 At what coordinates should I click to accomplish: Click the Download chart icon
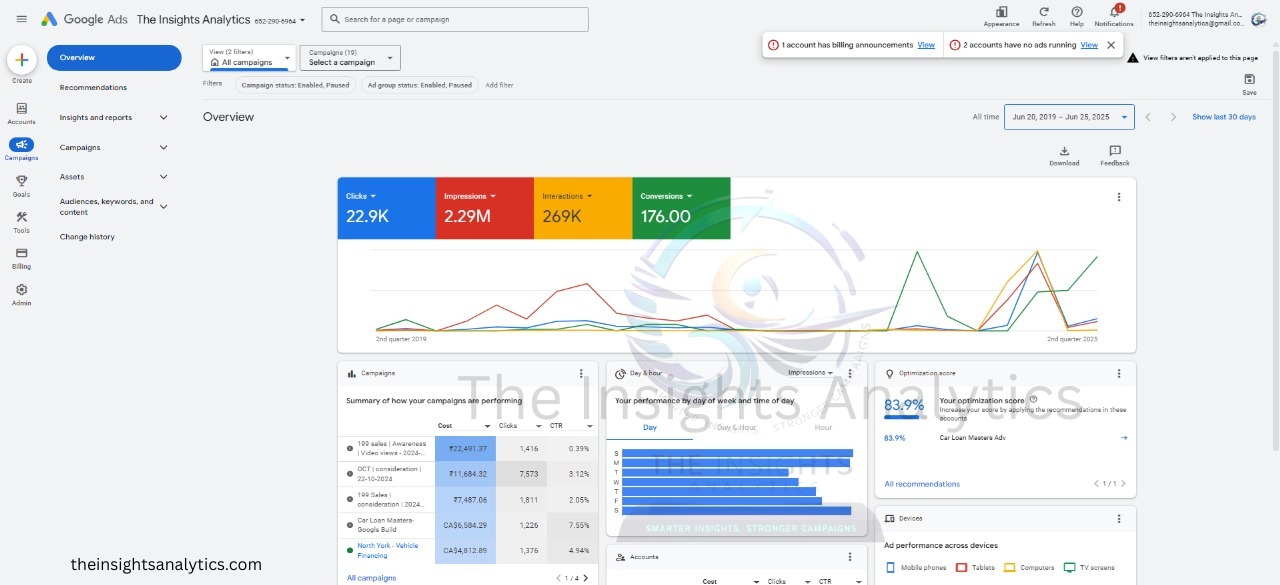pyautogui.click(x=1064, y=151)
